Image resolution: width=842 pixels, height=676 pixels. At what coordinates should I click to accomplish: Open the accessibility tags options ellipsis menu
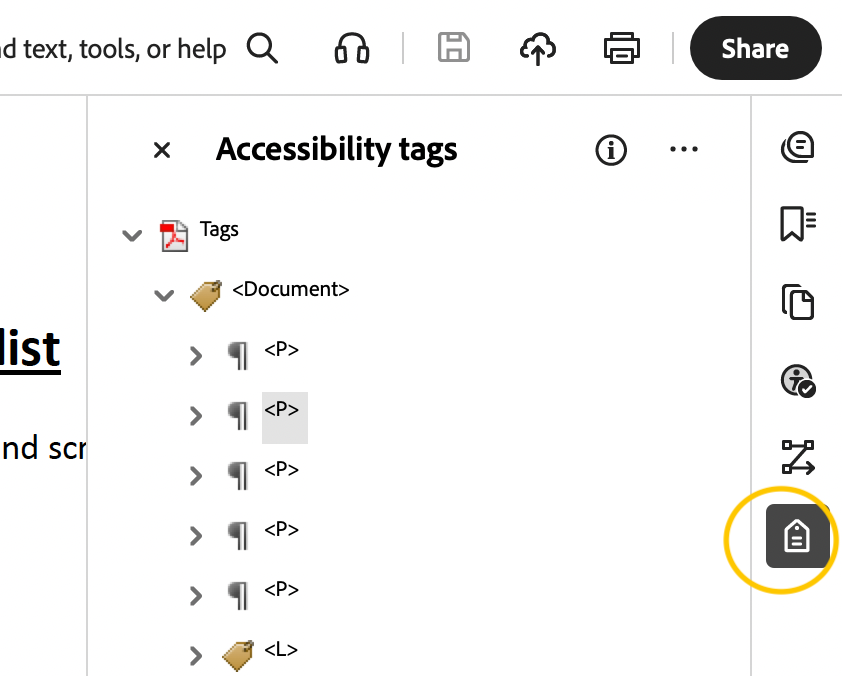(x=684, y=150)
